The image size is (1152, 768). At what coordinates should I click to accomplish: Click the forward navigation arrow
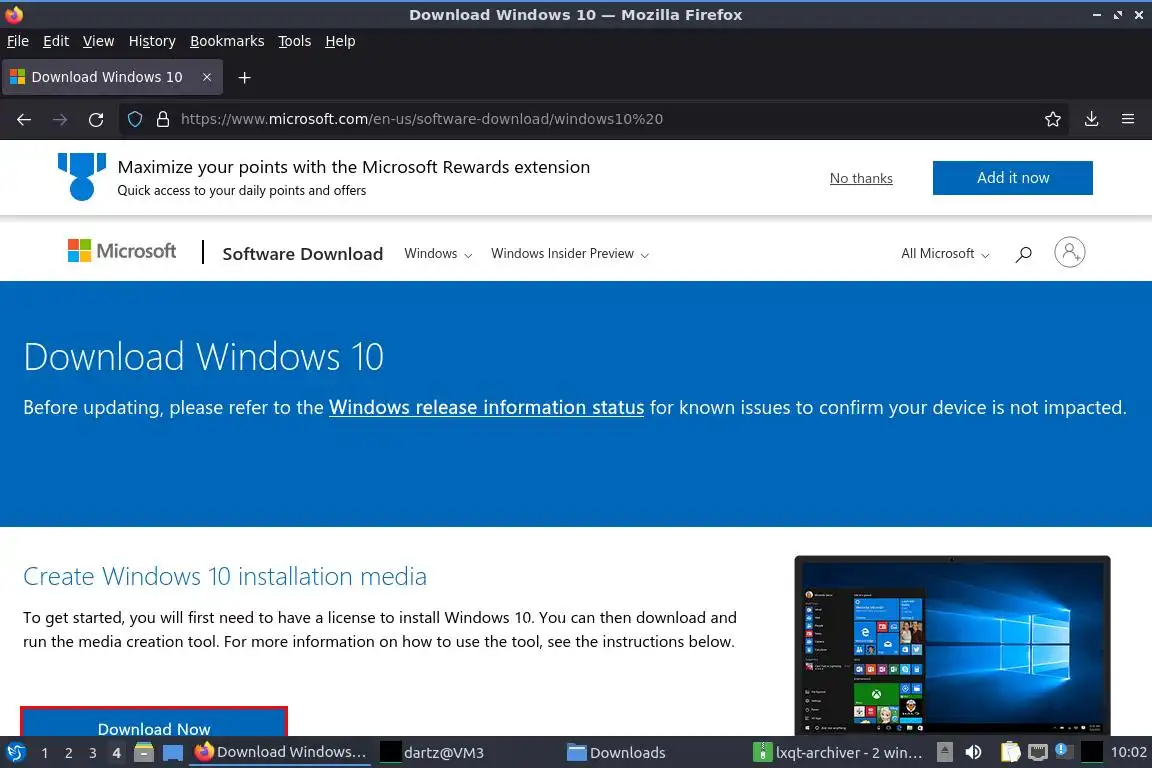click(x=60, y=119)
